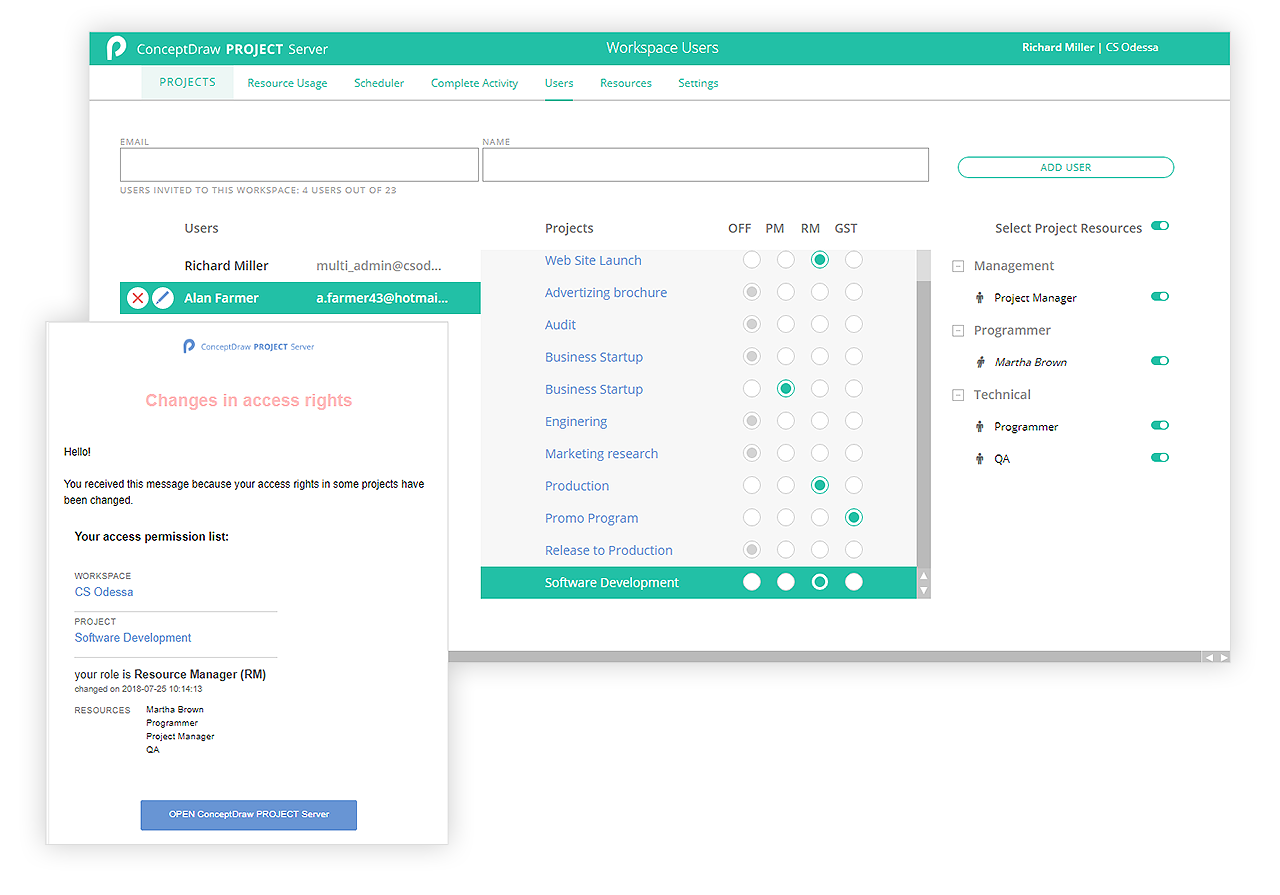1280x895 pixels.
Task: Edit Alan Farmer using the blue pencil icon
Action: pos(163,298)
